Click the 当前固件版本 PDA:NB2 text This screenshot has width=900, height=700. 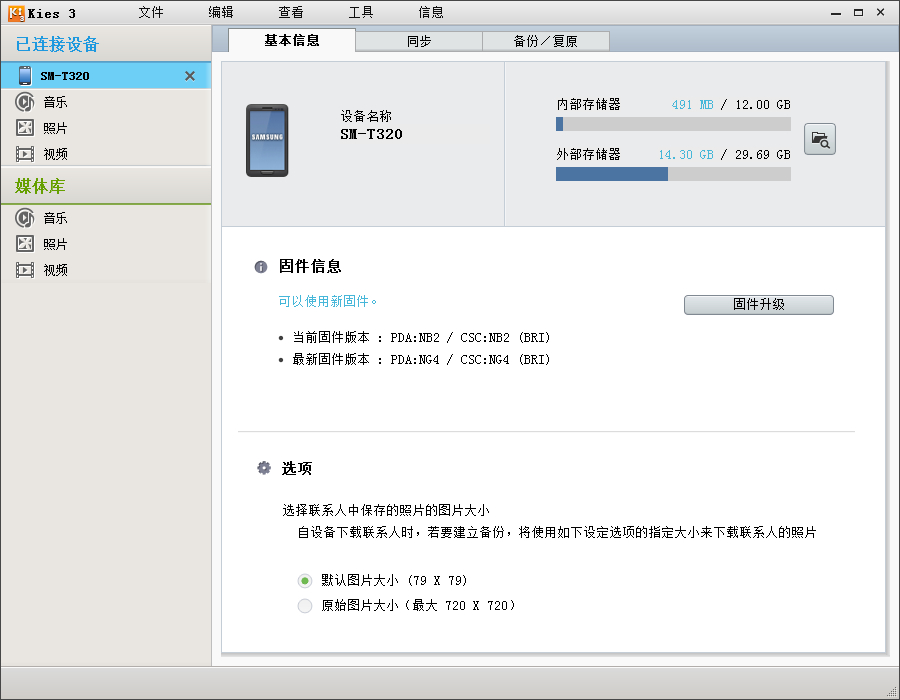(421, 337)
